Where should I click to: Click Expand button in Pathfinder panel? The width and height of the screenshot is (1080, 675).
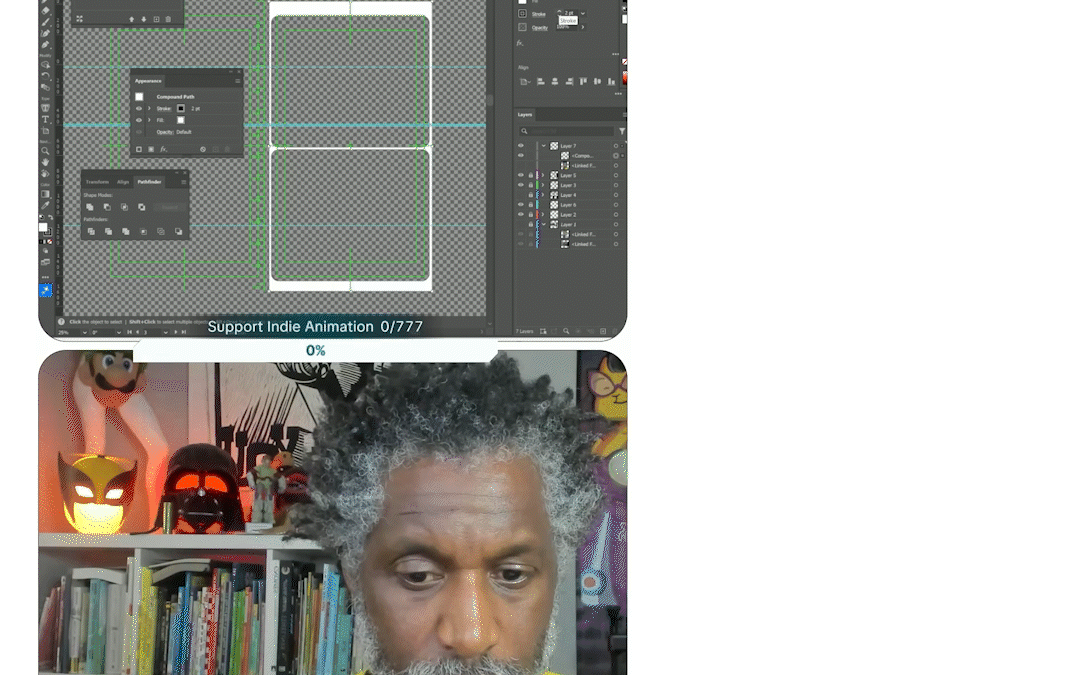(169, 207)
